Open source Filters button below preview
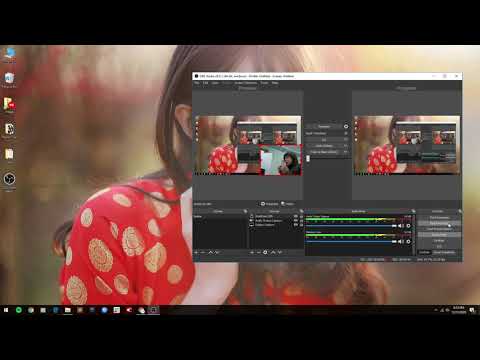 [288, 204]
